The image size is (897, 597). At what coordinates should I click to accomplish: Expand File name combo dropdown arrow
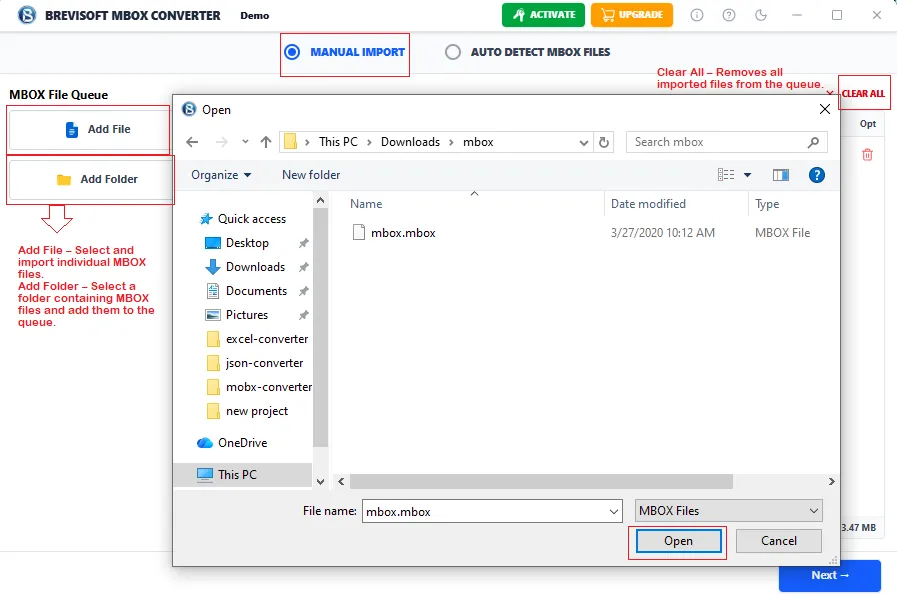tap(614, 511)
